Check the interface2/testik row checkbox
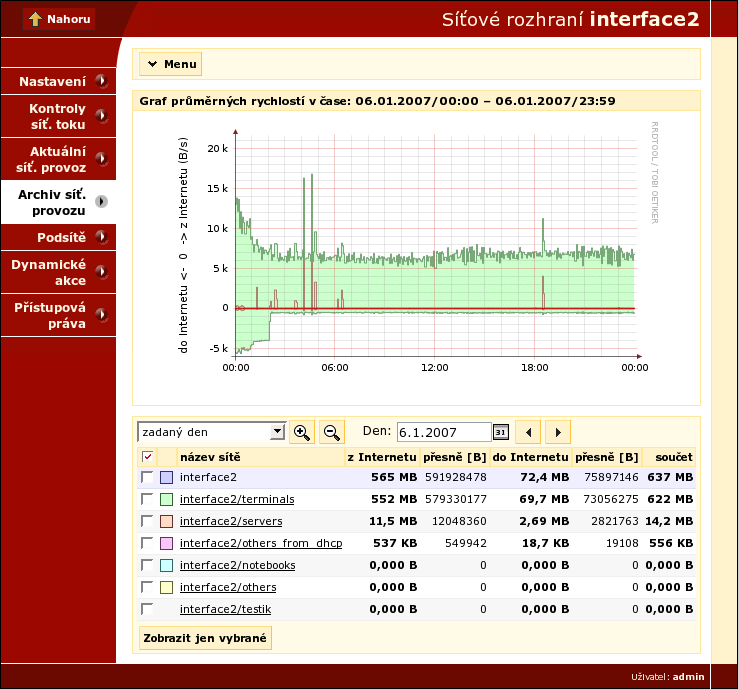The width and height of the screenshot is (739, 690). pyautogui.click(x=147, y=609)
